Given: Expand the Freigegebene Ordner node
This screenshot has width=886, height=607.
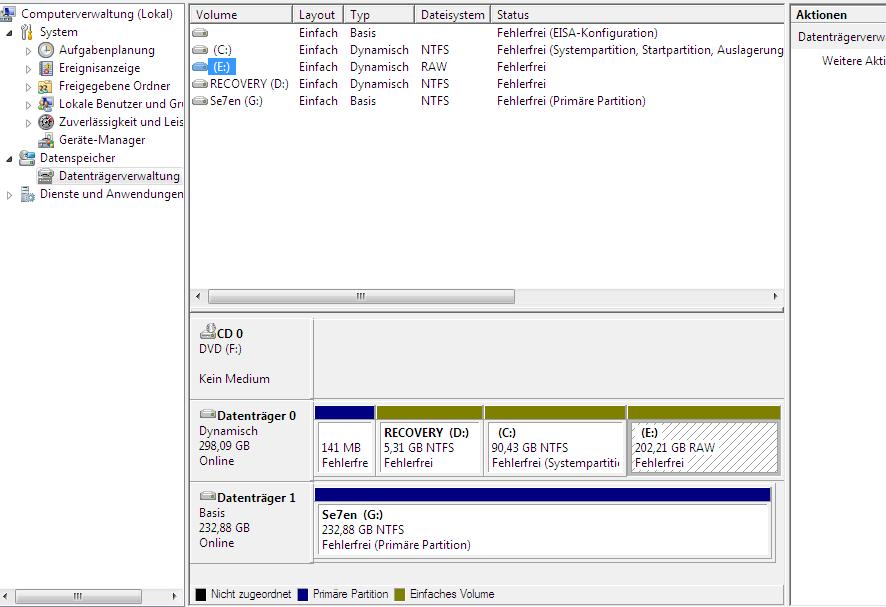Looking at the screenshot, I should point(28,87).
